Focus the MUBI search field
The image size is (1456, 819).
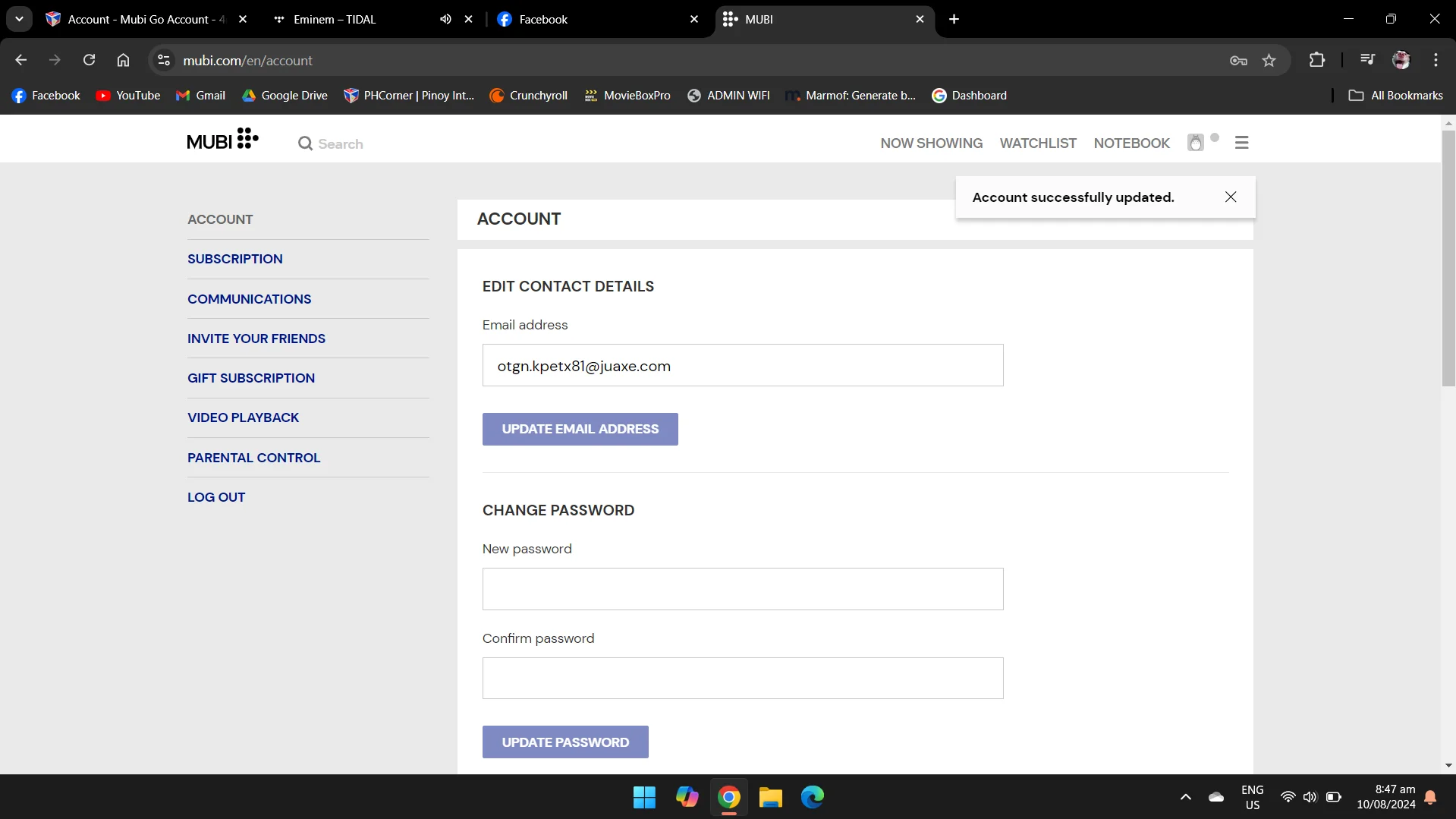(341, 143)
